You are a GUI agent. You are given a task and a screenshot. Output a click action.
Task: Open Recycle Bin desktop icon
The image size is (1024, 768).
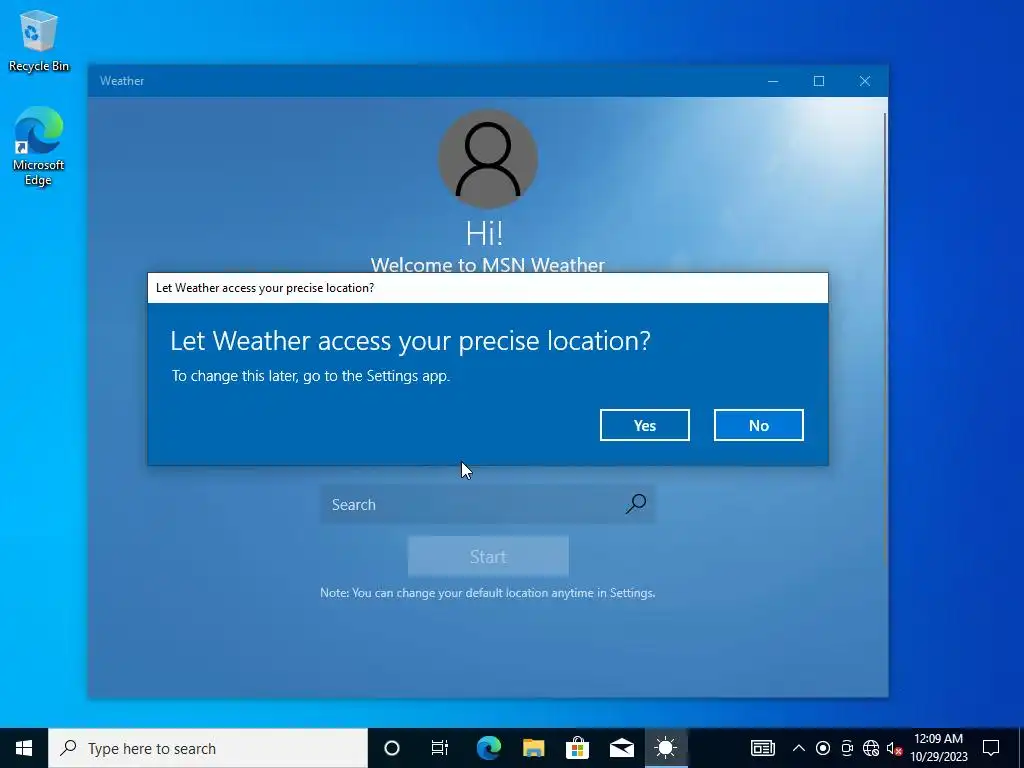click(x=39, y=41)
